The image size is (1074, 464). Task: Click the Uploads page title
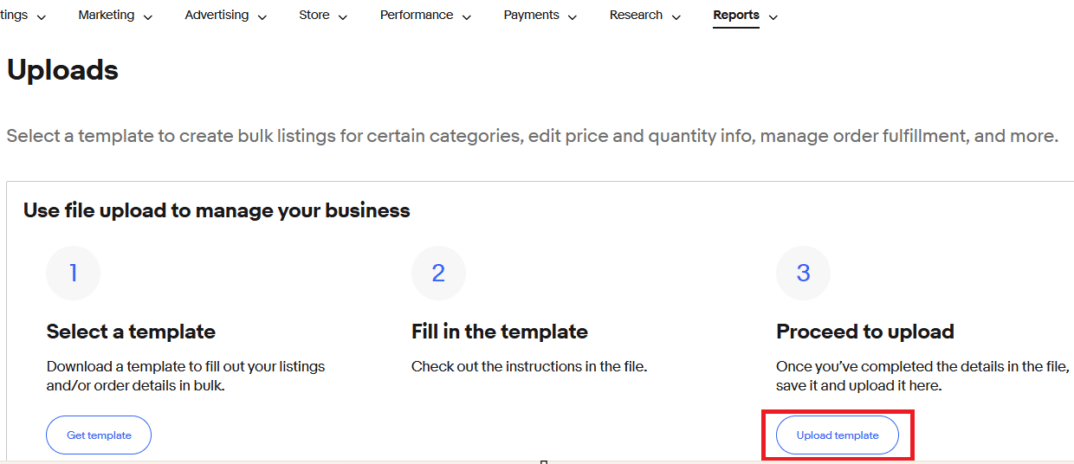[x=63, y=70]
